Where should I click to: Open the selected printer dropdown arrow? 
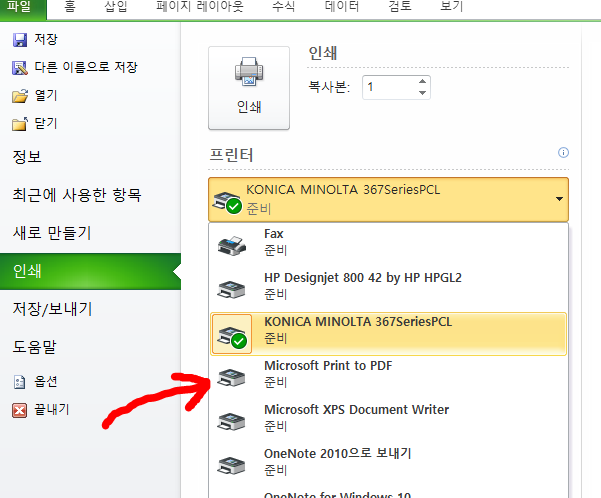pos(559,199)
